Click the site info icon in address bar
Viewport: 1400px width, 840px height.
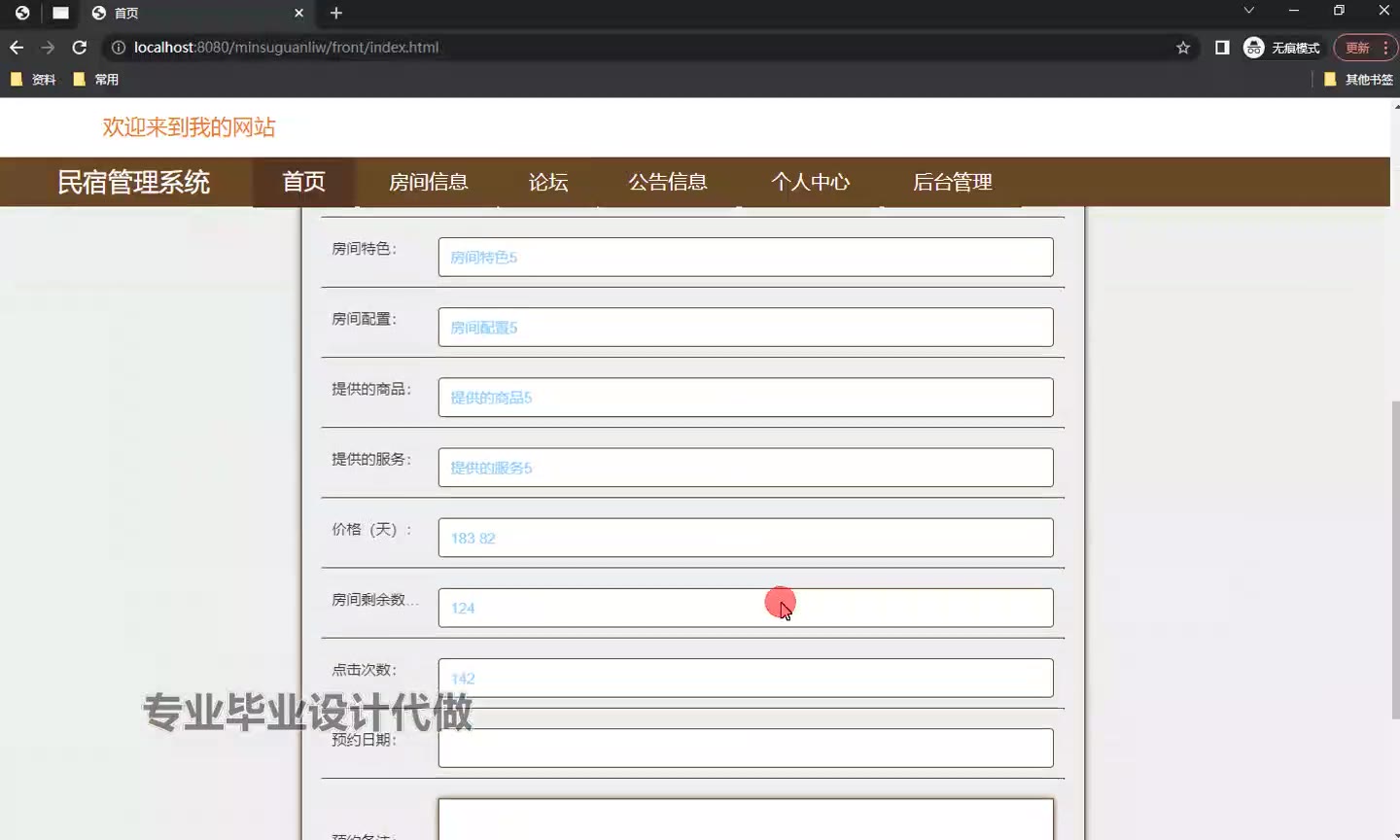pos(119,48)
